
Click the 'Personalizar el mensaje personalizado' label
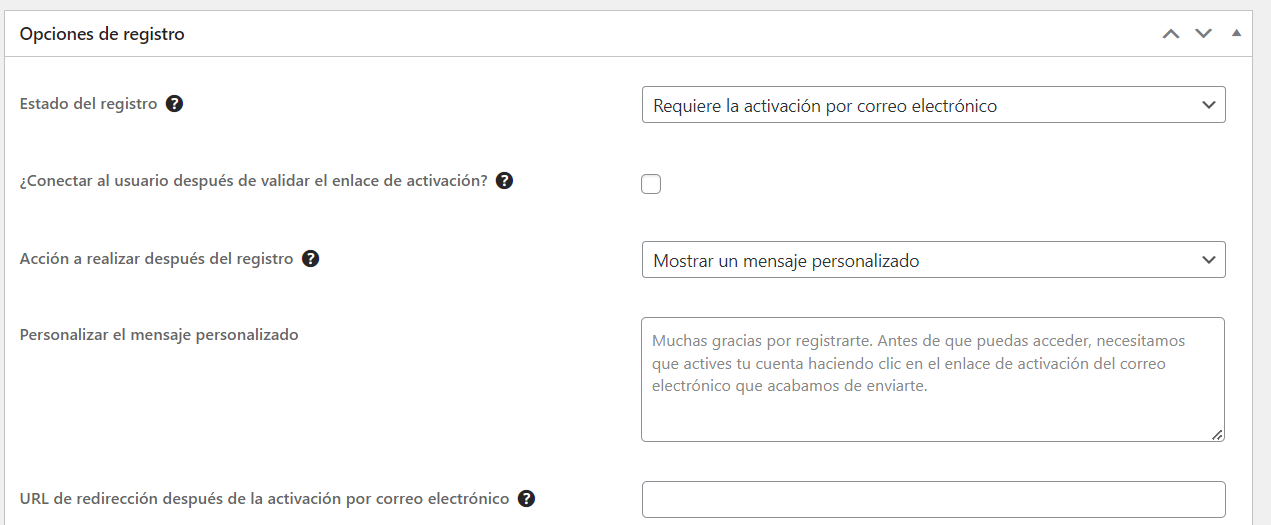159,335
